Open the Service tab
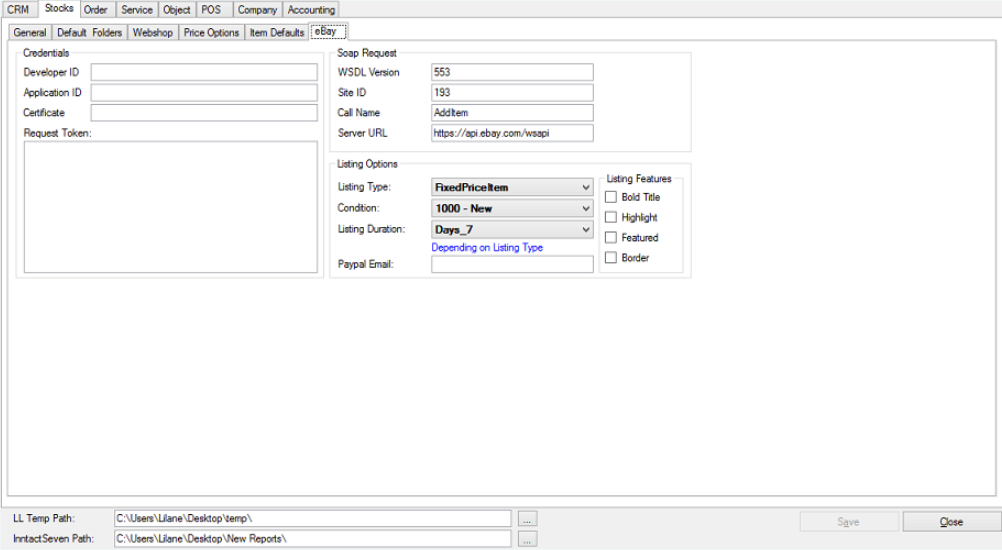 137,10
